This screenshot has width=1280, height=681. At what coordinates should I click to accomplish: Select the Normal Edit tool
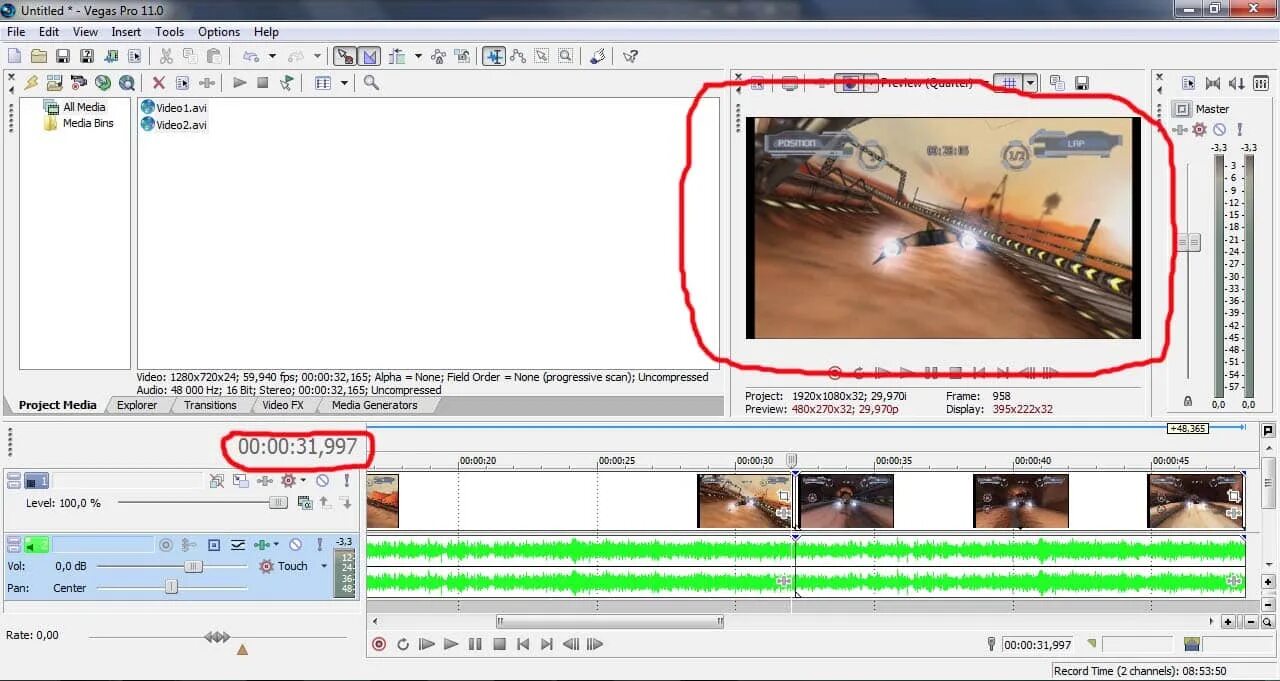(x=494, y=56)
